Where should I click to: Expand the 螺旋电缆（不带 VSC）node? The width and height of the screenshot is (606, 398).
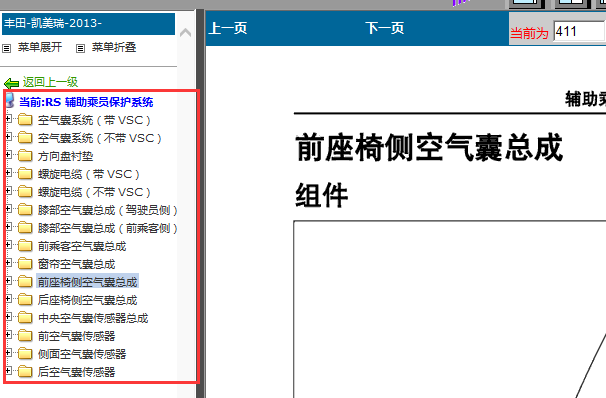(8, 191)
